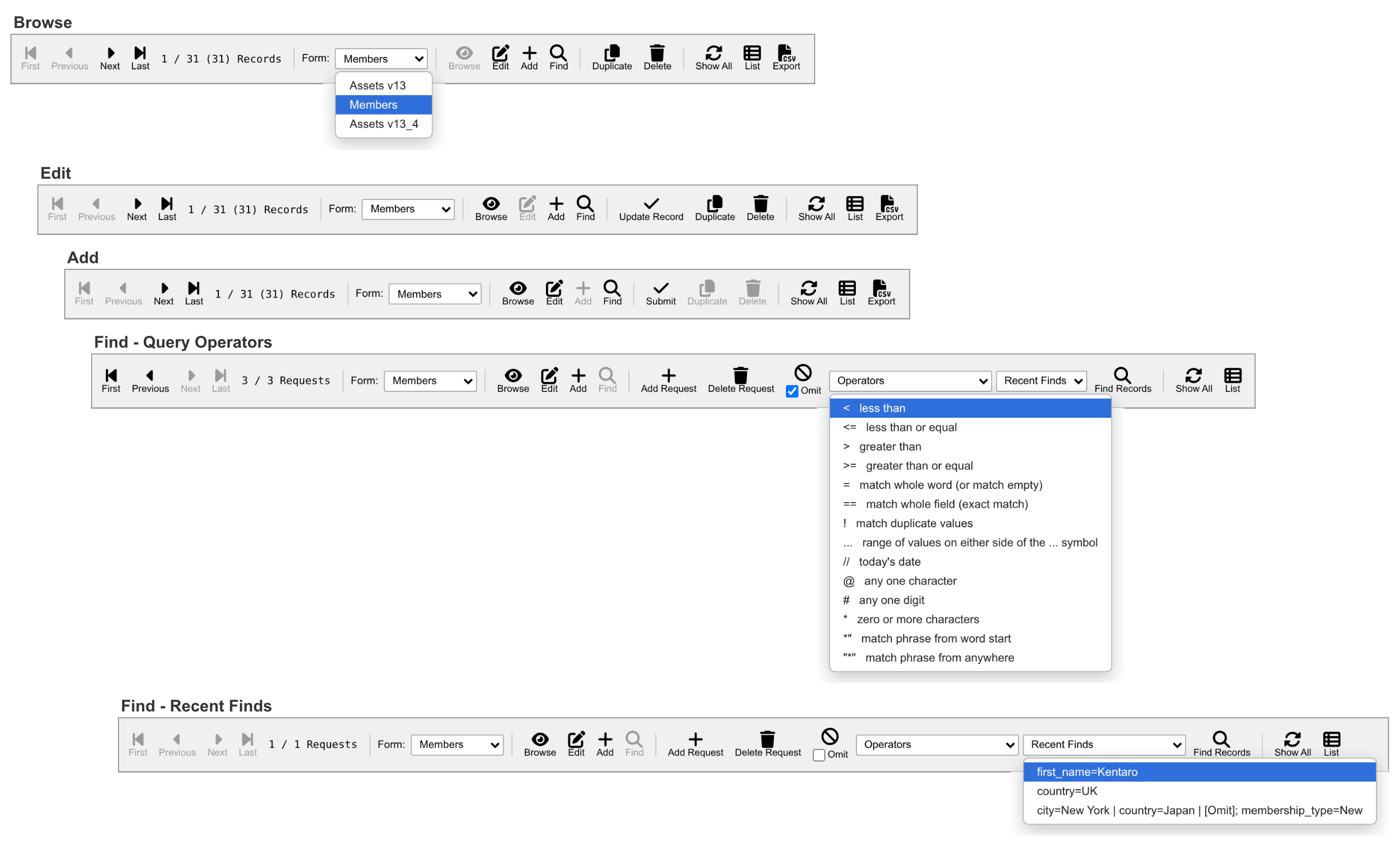This screenshot has width=1400, height=847.
Task: Click Find magnifier in Edit toolbar
Action: pyautogui.click(x=585, y=209)
